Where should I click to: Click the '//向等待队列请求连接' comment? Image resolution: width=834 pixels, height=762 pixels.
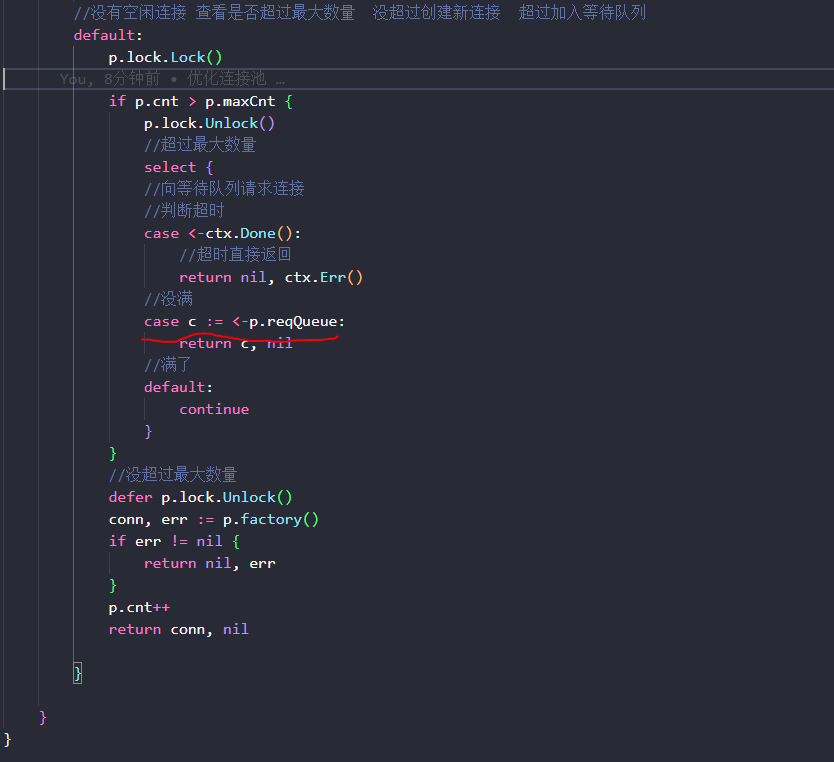click(x=224, y=189)
